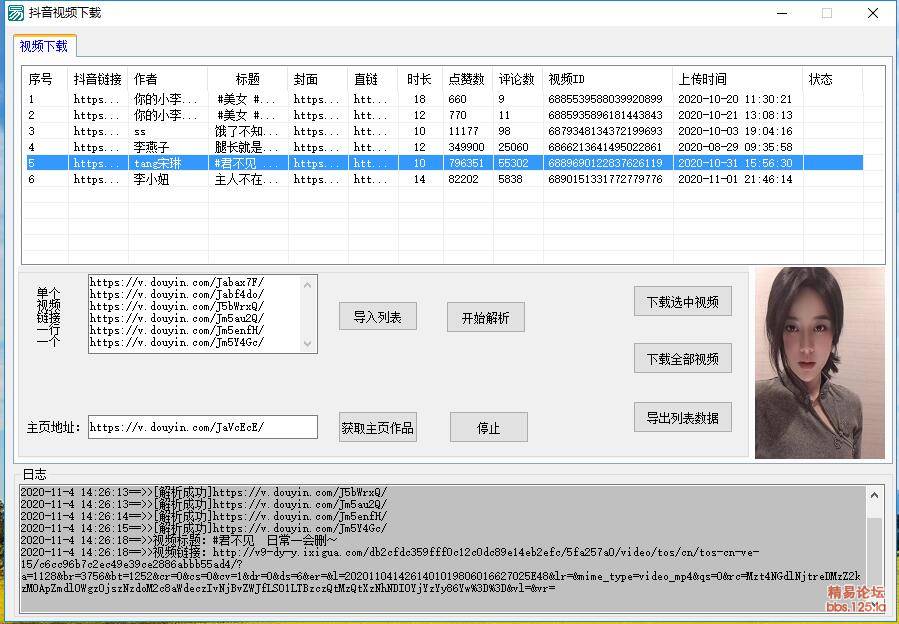This screenshot has width=899, height=624.
Task: Click the 视频ID column header
Action: 608,79
